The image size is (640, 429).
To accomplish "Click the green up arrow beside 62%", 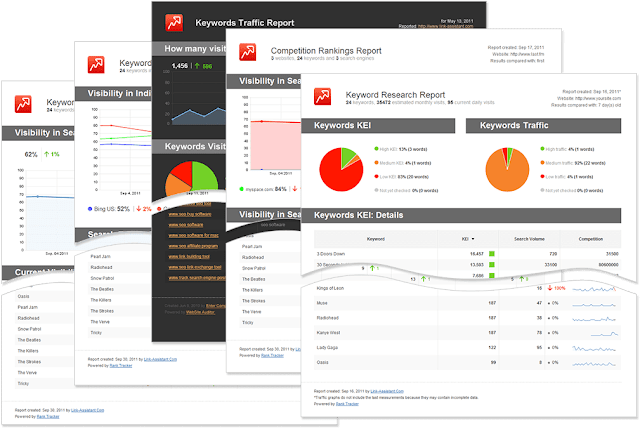I will point(47,154).
